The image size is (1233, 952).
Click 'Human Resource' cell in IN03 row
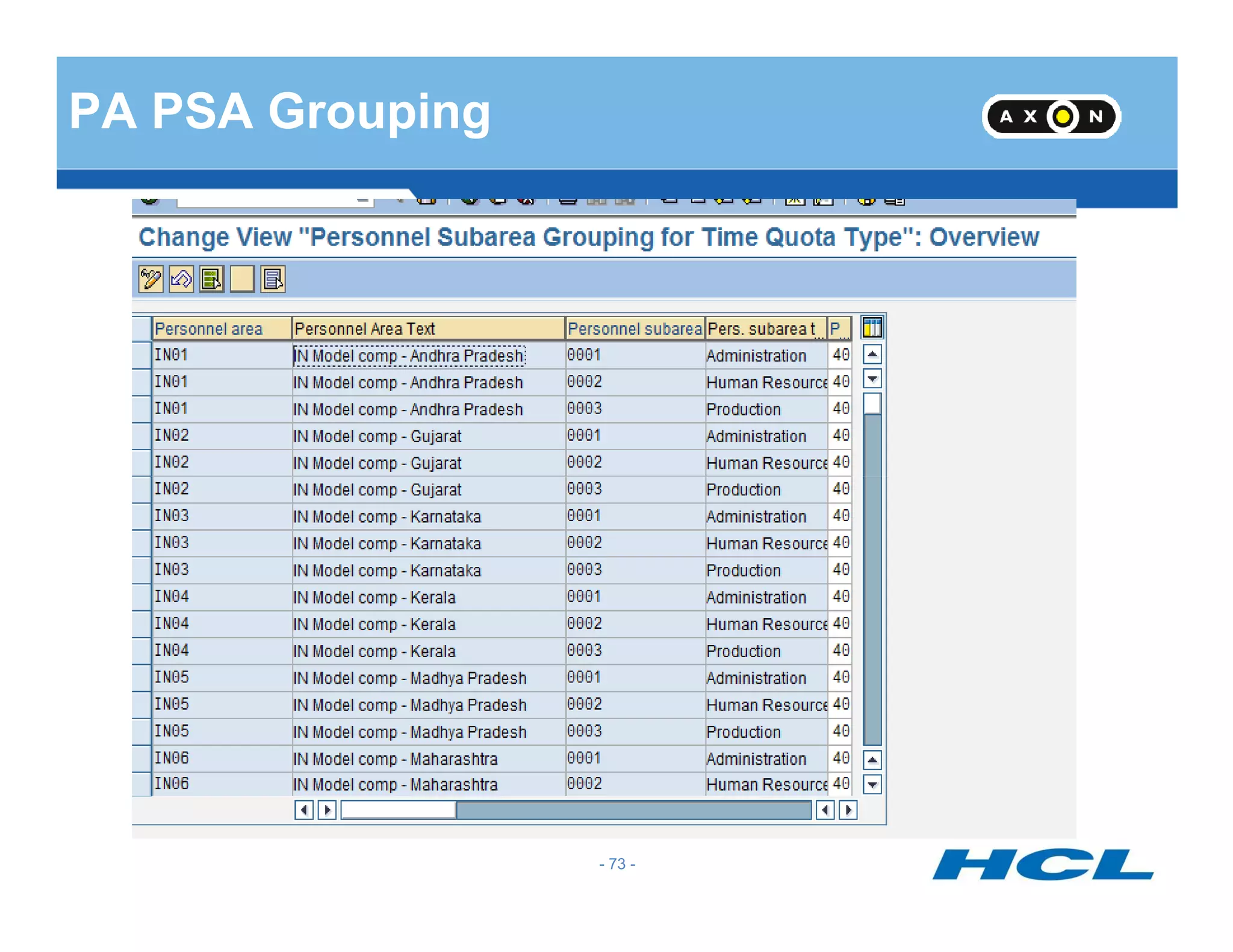pyautogui.click(x=766, y=543)
